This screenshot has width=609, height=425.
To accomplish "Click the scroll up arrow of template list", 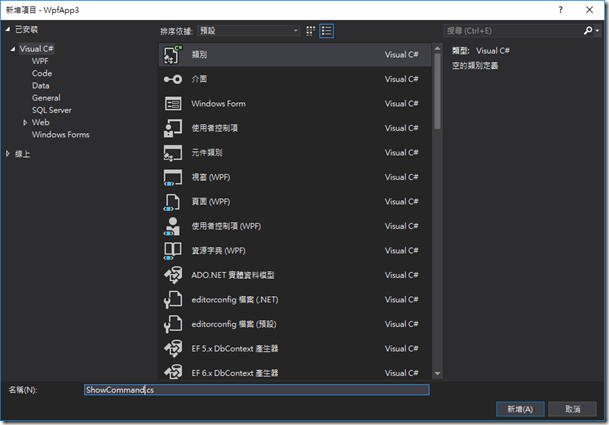I will (437, 48).
